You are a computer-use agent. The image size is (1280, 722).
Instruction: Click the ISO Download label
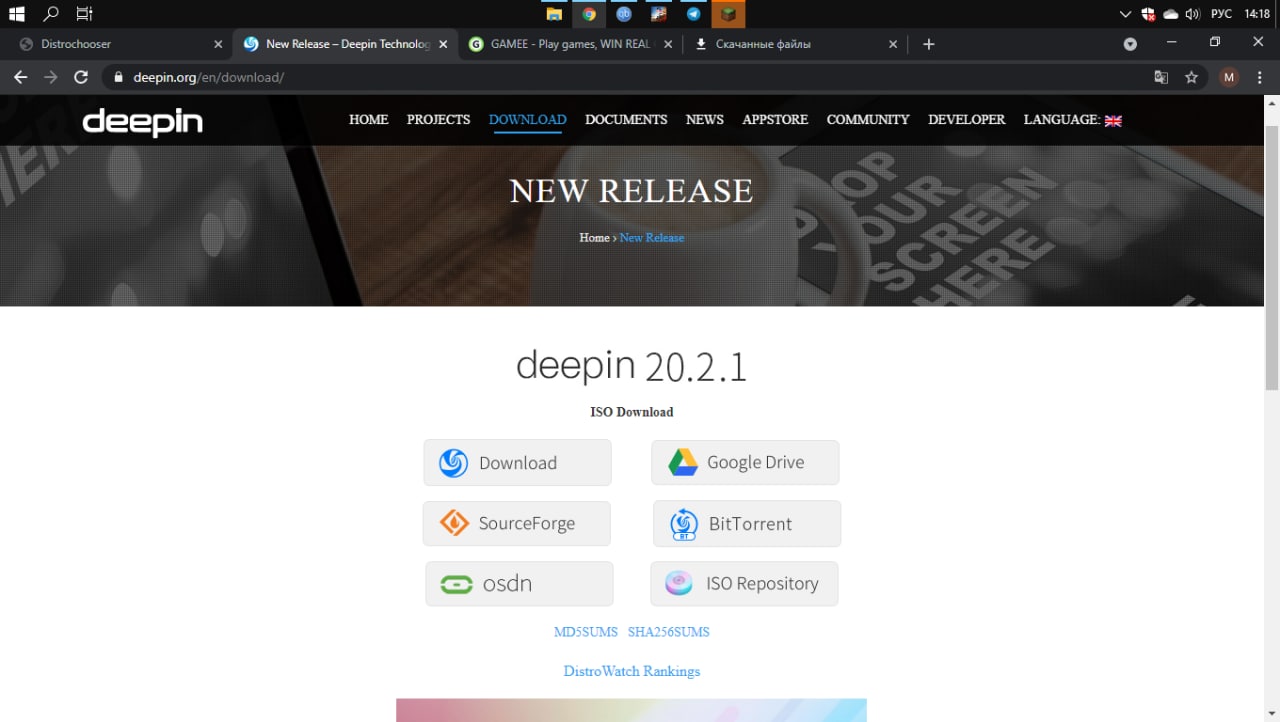632,412
